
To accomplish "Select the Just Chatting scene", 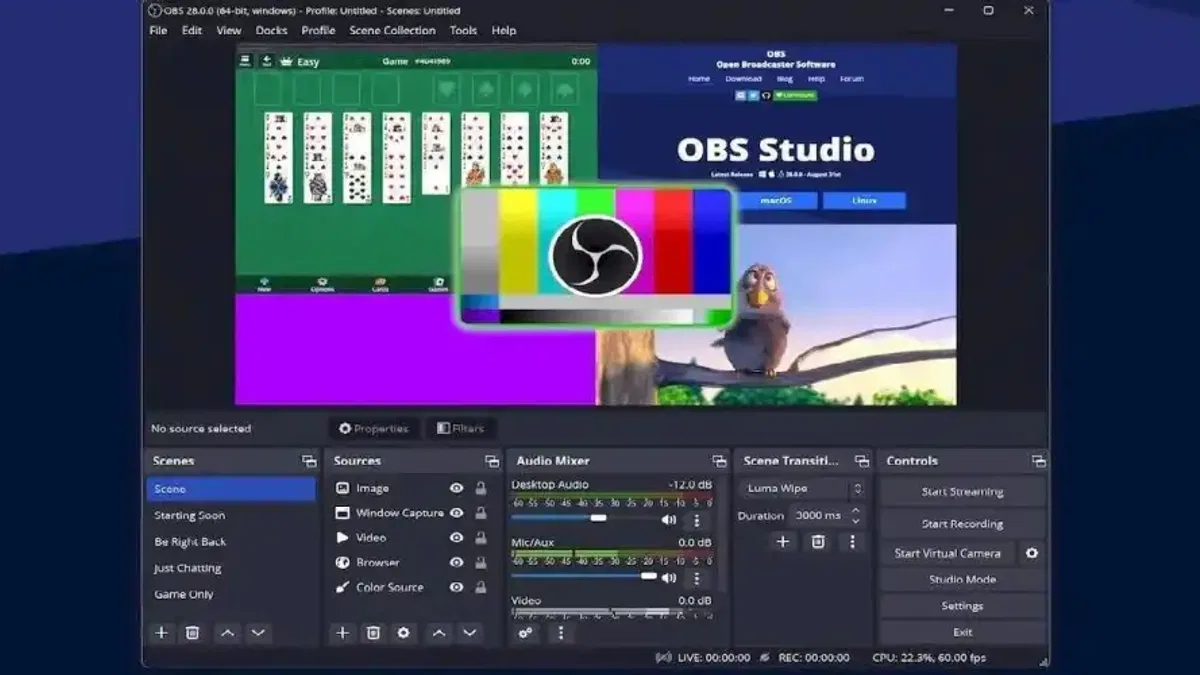I will (x=231, y=568).
